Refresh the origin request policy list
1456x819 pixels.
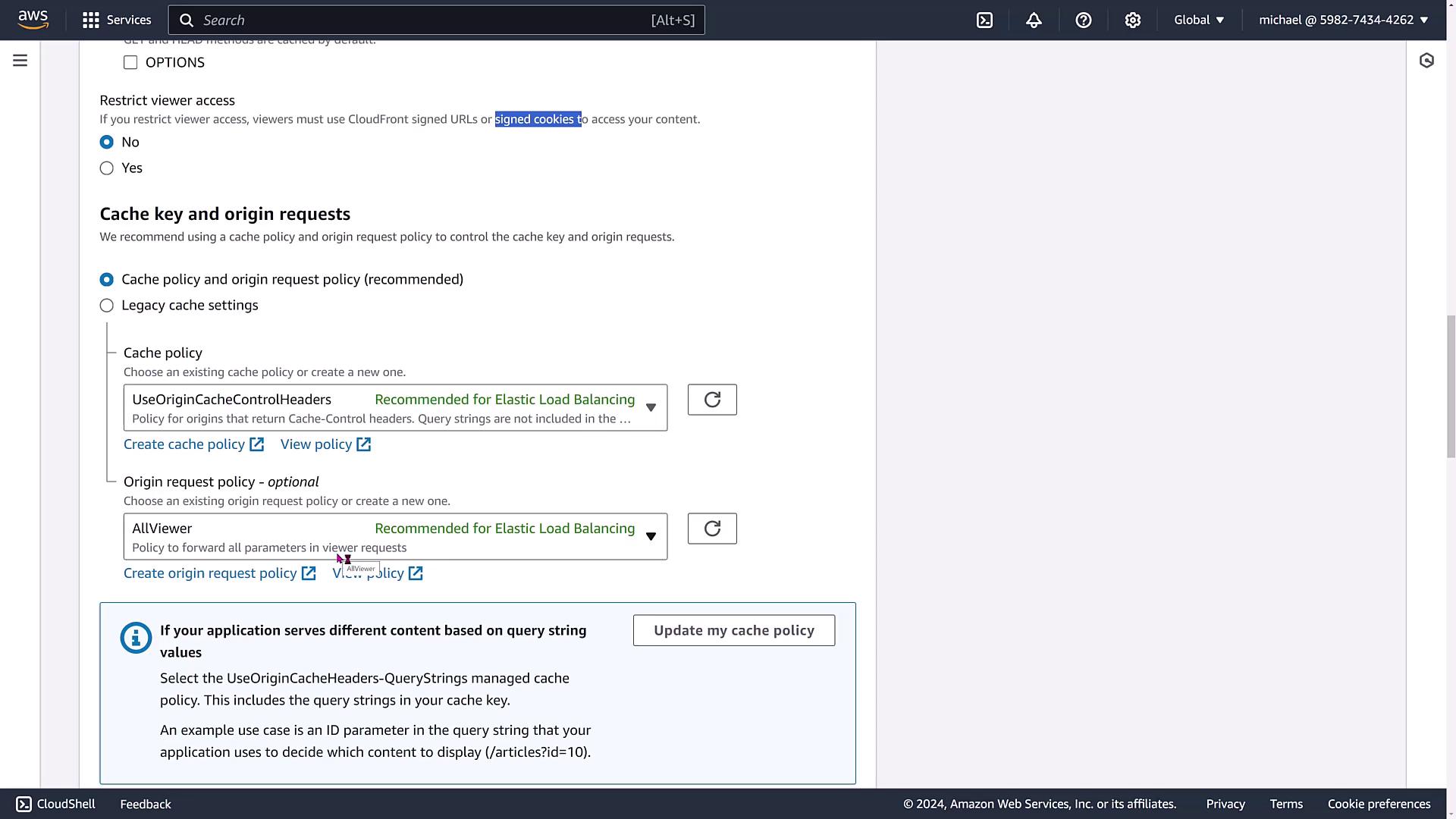pyautogui.click(x=711, y=529)
